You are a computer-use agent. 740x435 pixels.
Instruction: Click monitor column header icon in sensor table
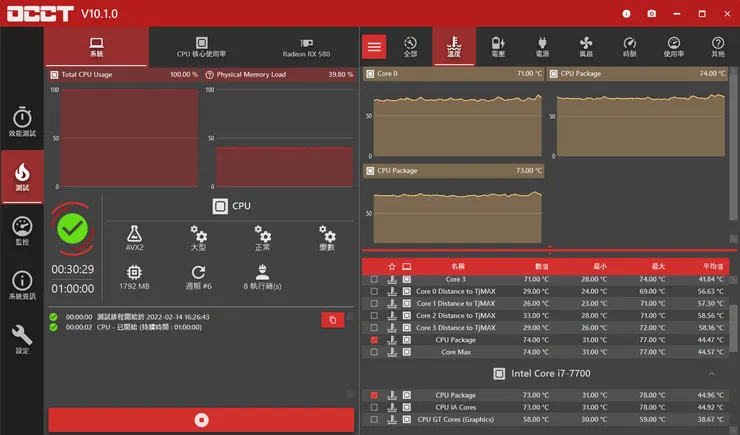coord(406,267)
